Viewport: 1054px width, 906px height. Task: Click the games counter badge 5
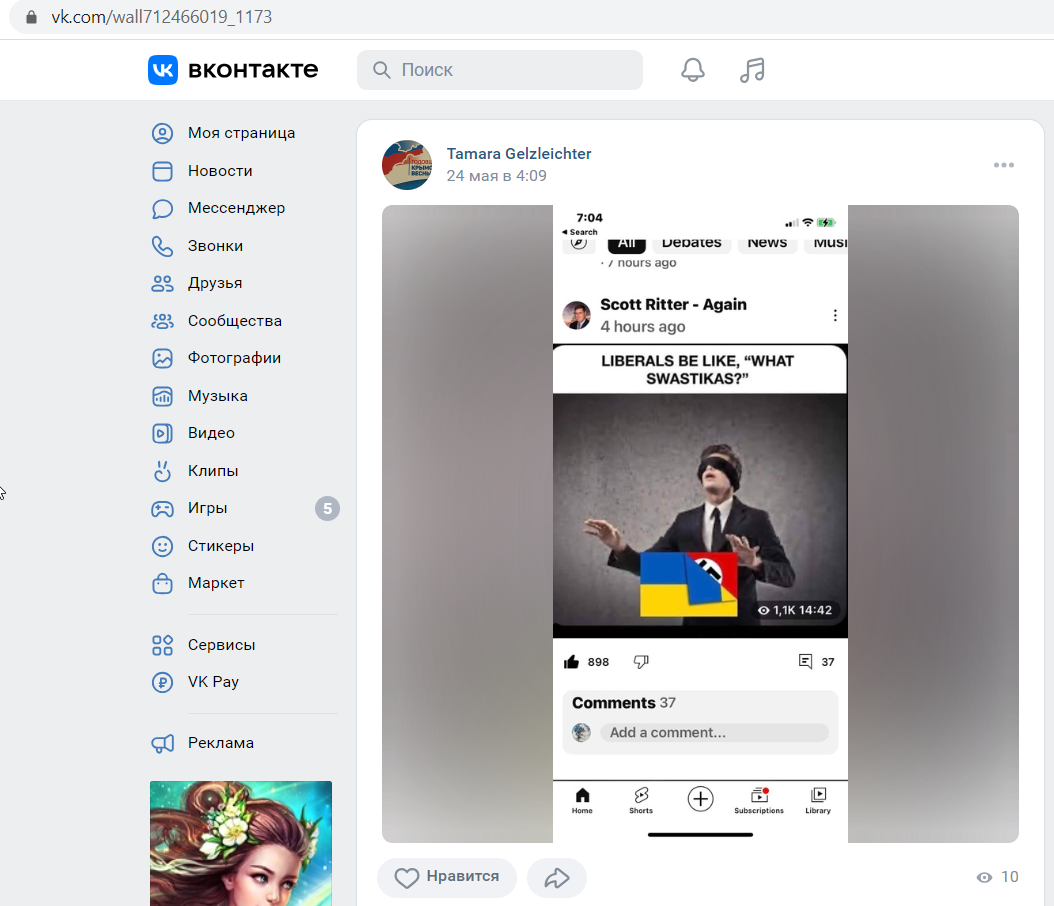coord(327,508)
